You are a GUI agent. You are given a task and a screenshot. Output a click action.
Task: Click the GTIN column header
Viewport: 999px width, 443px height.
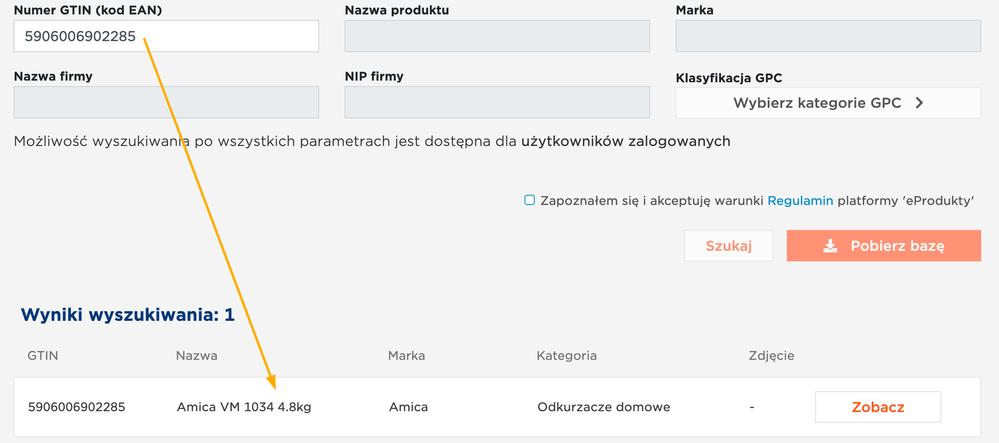pyautogui.click(x=43, y=355)
